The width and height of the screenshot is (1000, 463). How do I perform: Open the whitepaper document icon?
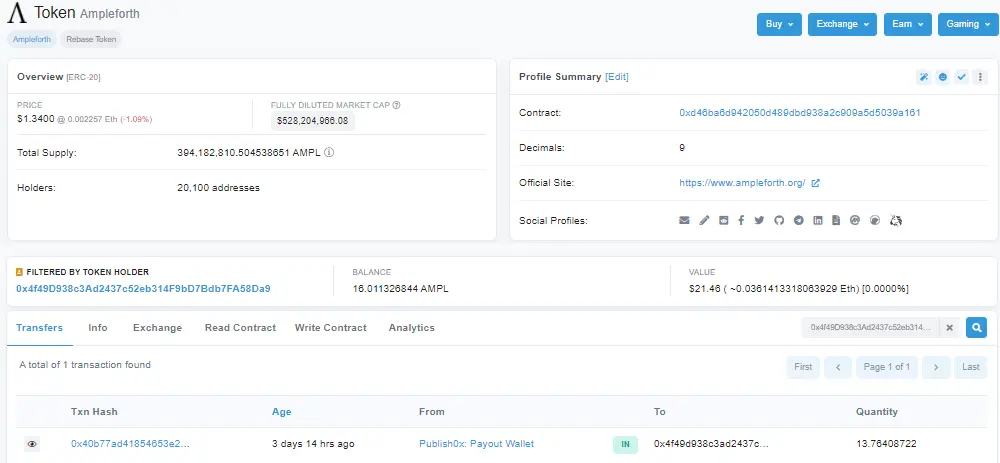click(836, 221)
